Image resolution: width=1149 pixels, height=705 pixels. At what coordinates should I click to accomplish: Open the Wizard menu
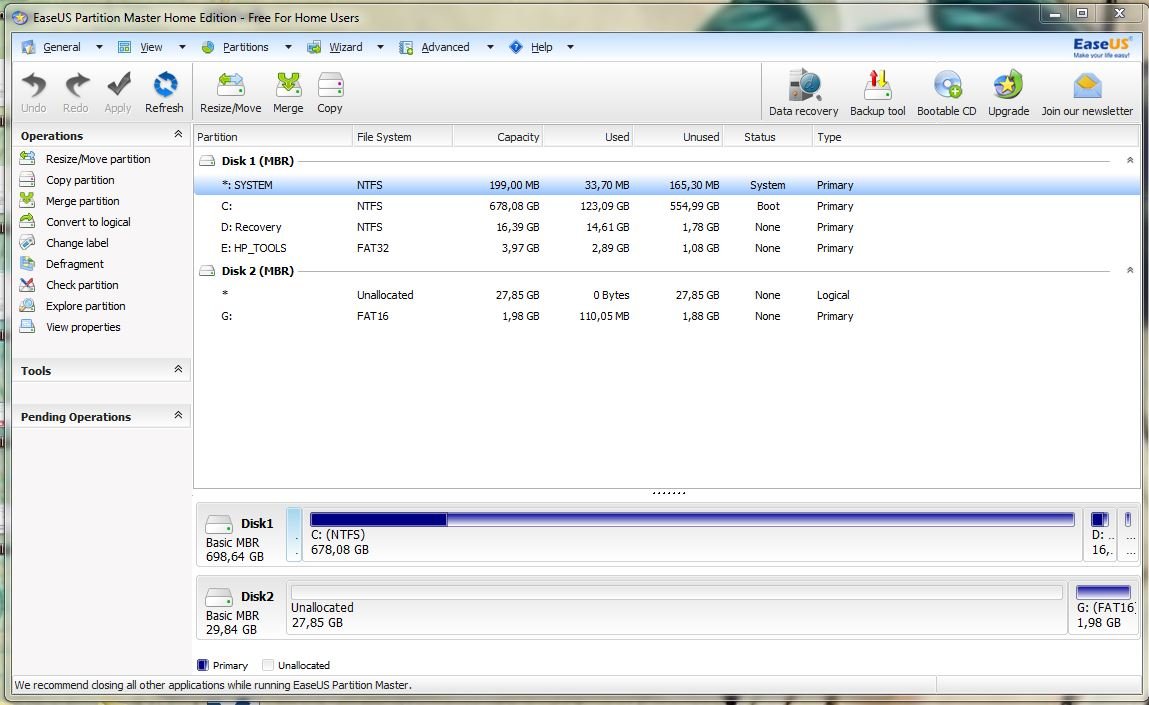pyautogui.click(x=346, y=47)
